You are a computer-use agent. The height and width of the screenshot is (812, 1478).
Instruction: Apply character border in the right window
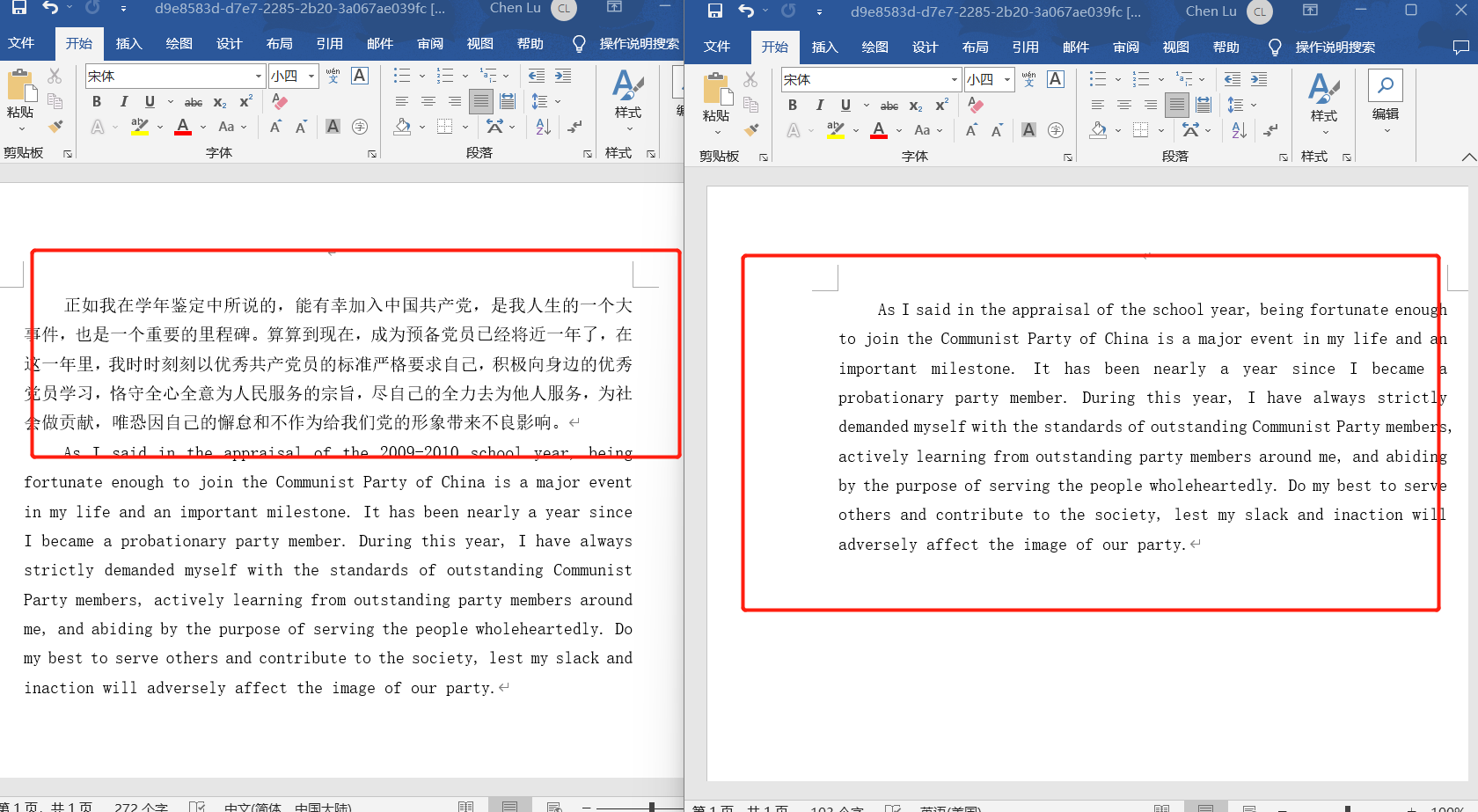coord(1056,79)
